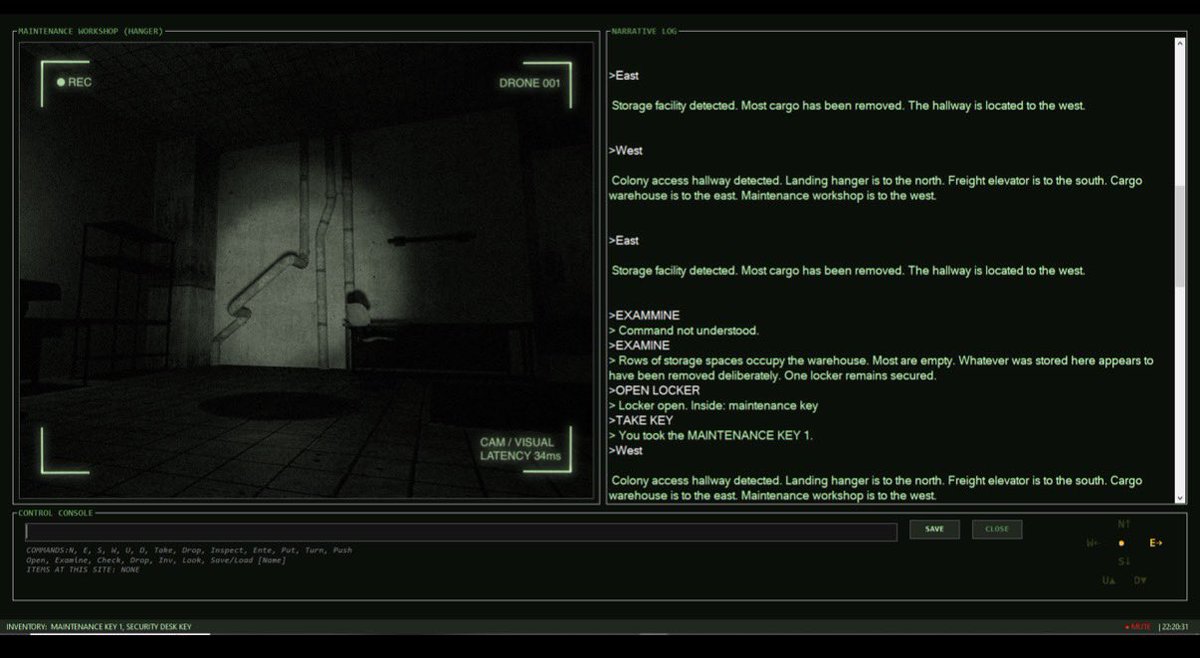Image resolution: width=1200 pixels, height=658 pixels.
Task: Click the DRONE 001 label on camera feed
Action: 529,83
